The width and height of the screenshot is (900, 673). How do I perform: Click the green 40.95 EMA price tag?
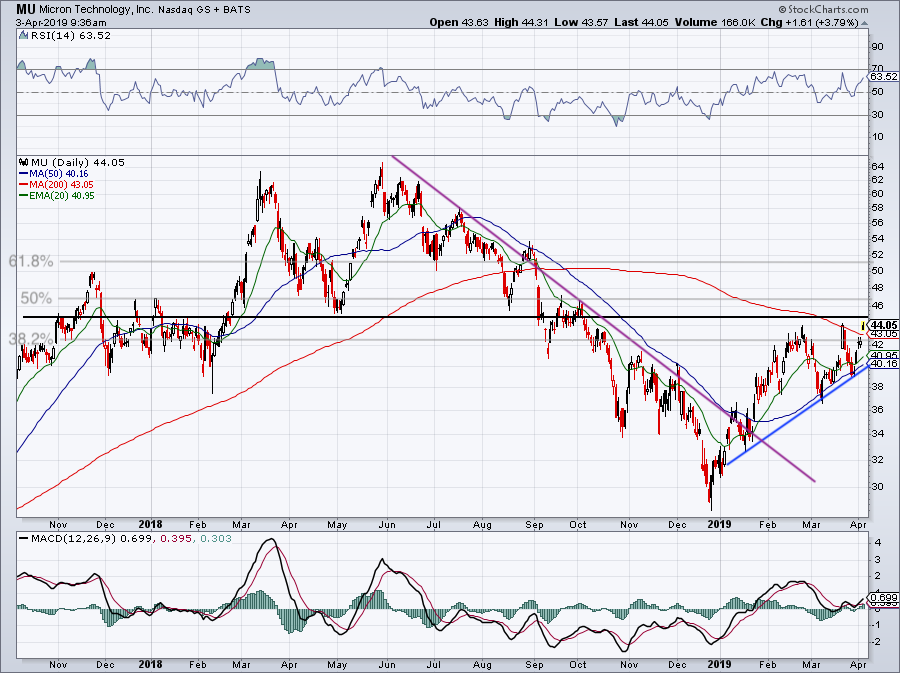click(884, 355)
